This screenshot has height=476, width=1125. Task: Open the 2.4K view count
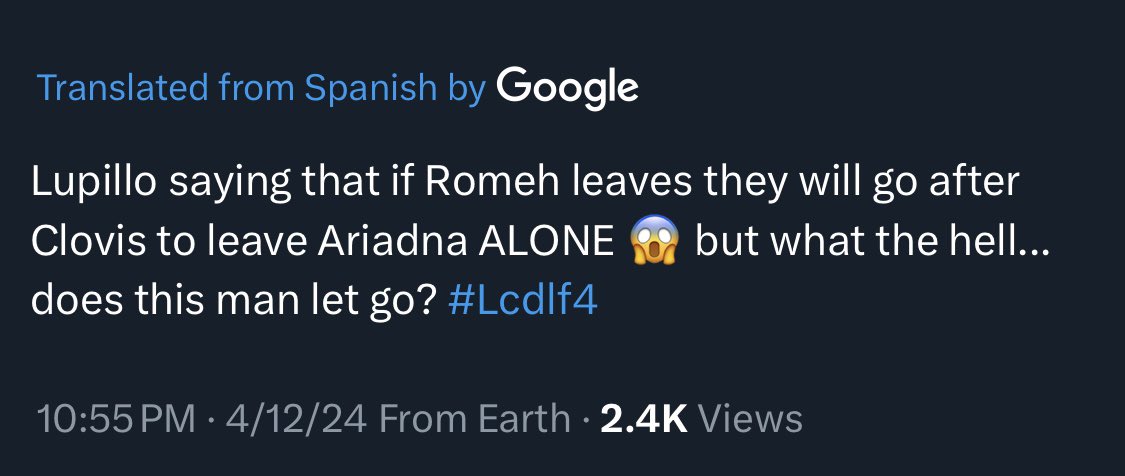644,419
